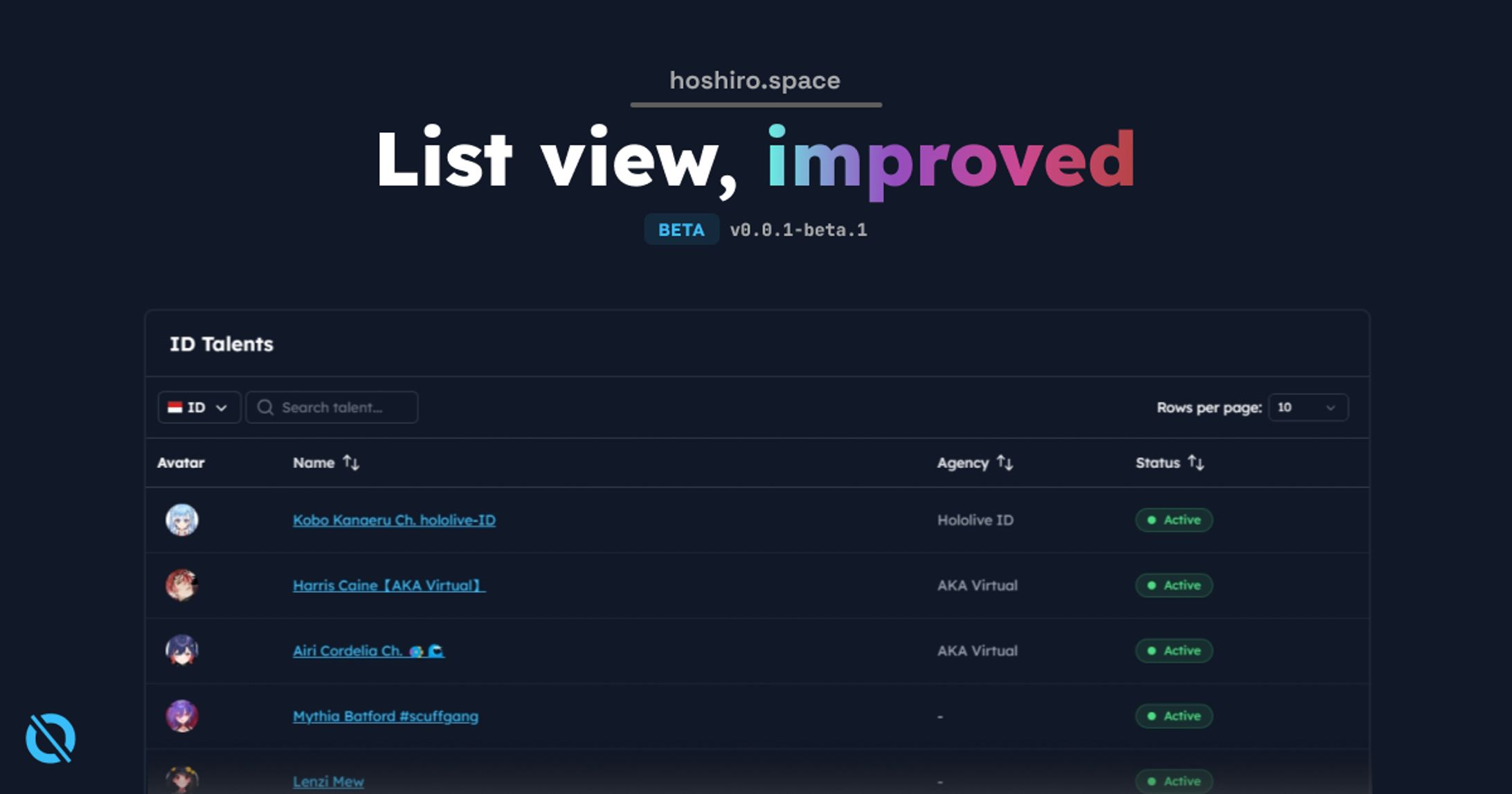This screenshot has height=794, width=1512.
Task: Open Mythia Batford #scuffgang link
Action: (385, 716)
